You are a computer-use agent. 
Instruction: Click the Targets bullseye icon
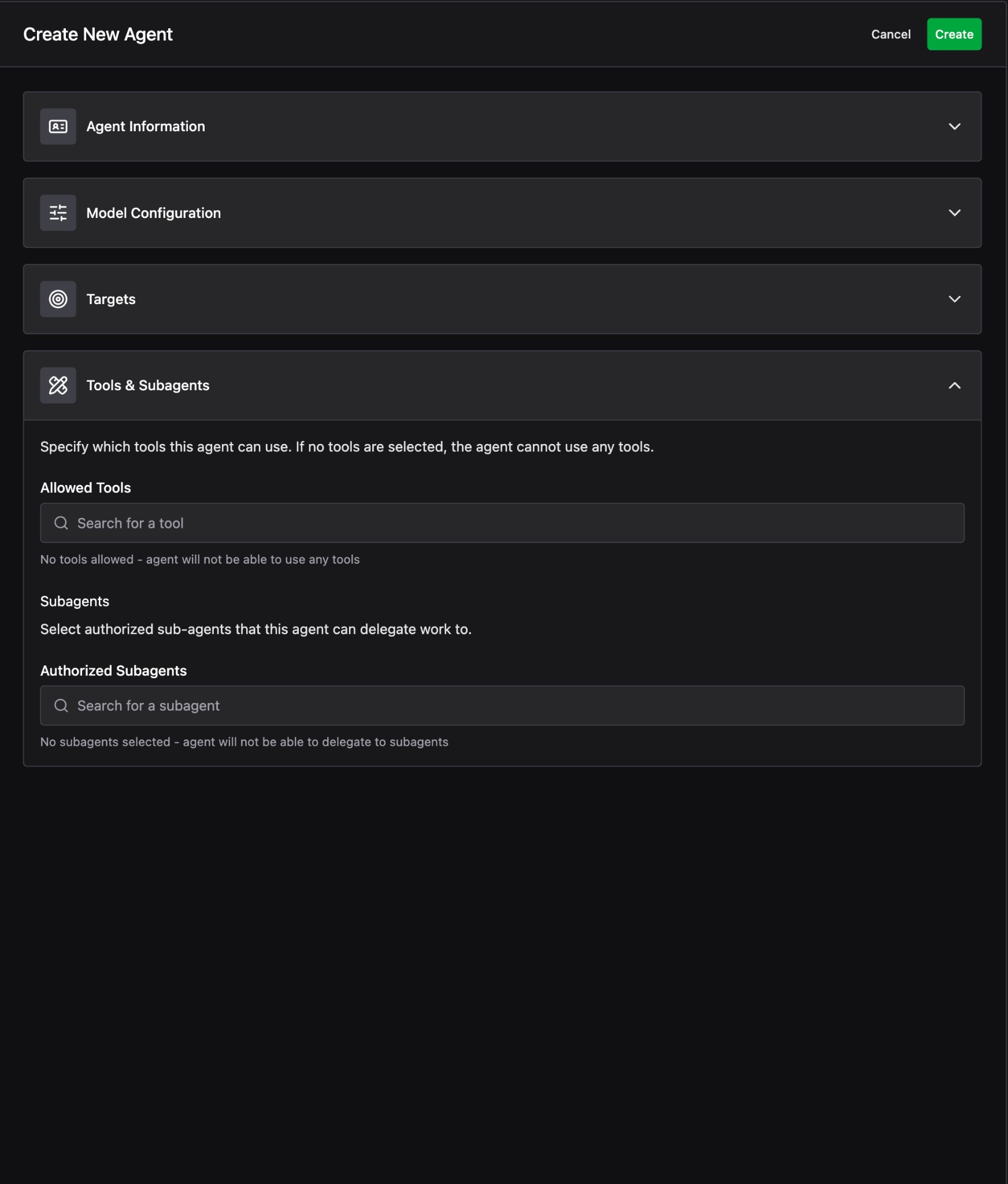point(58,299)
